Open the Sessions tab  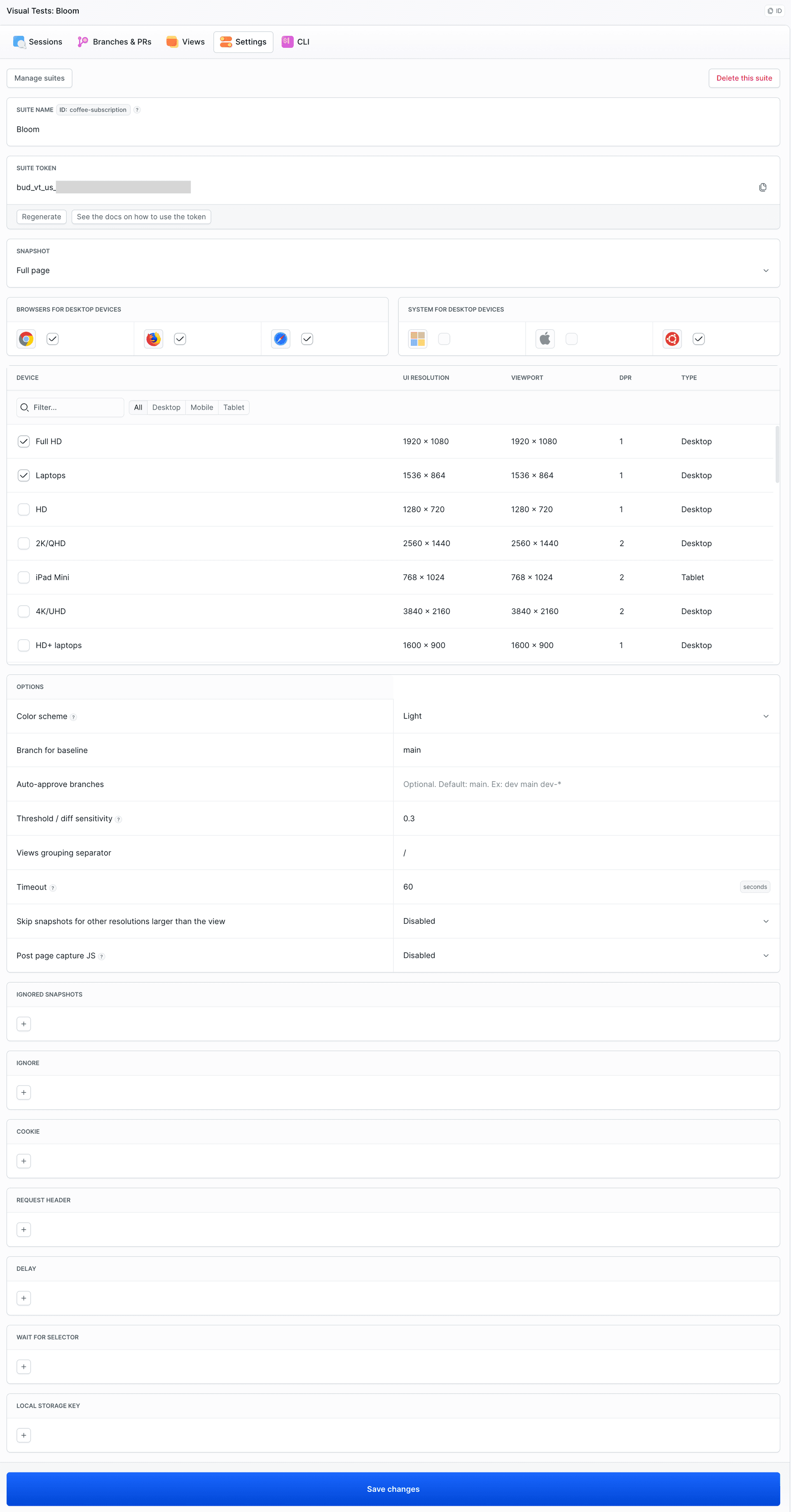tap(38, 42)
